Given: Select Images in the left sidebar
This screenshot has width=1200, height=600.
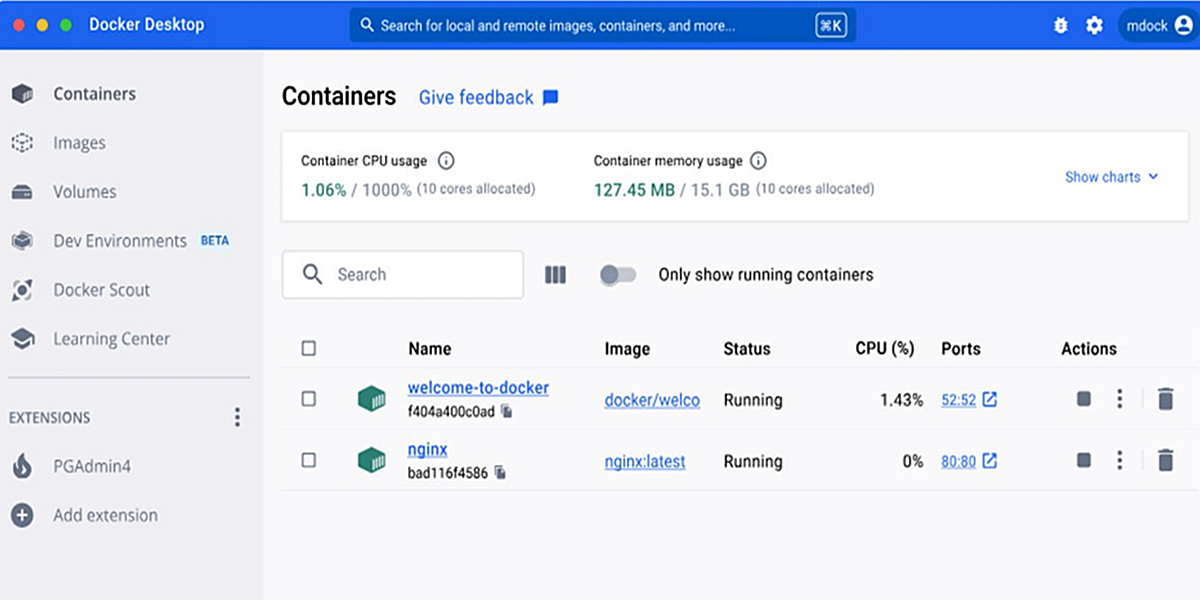Looking at the screenshot, I should pos(78,142).
